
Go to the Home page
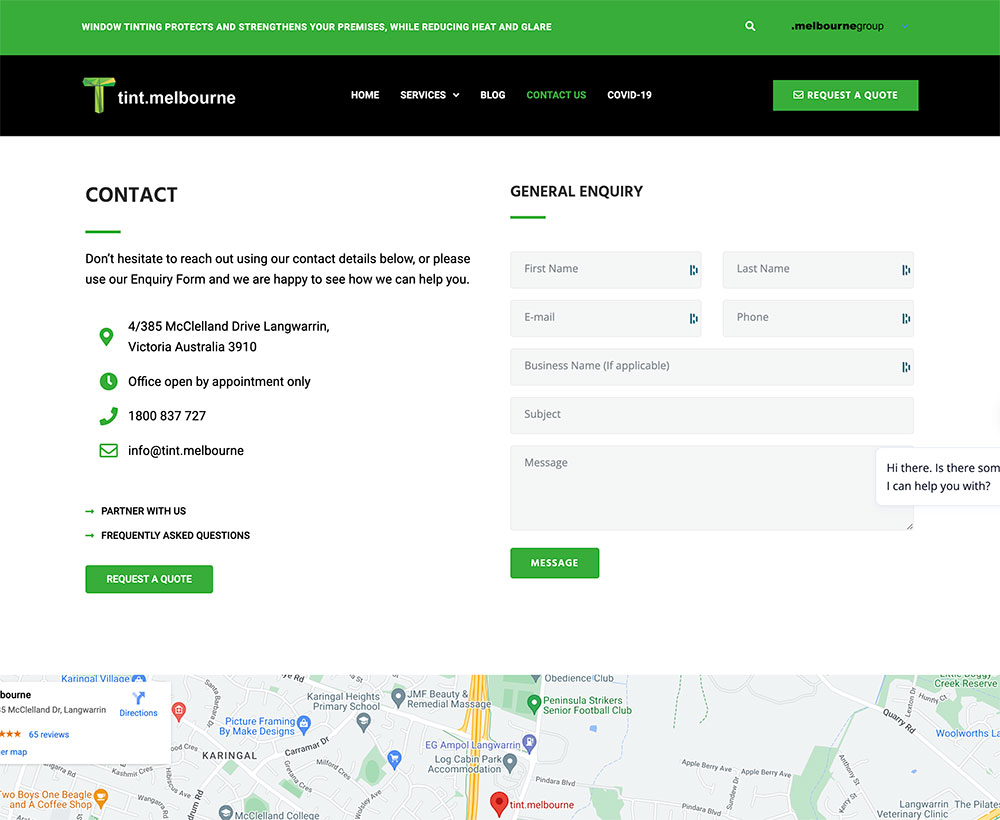pos(365,95)
